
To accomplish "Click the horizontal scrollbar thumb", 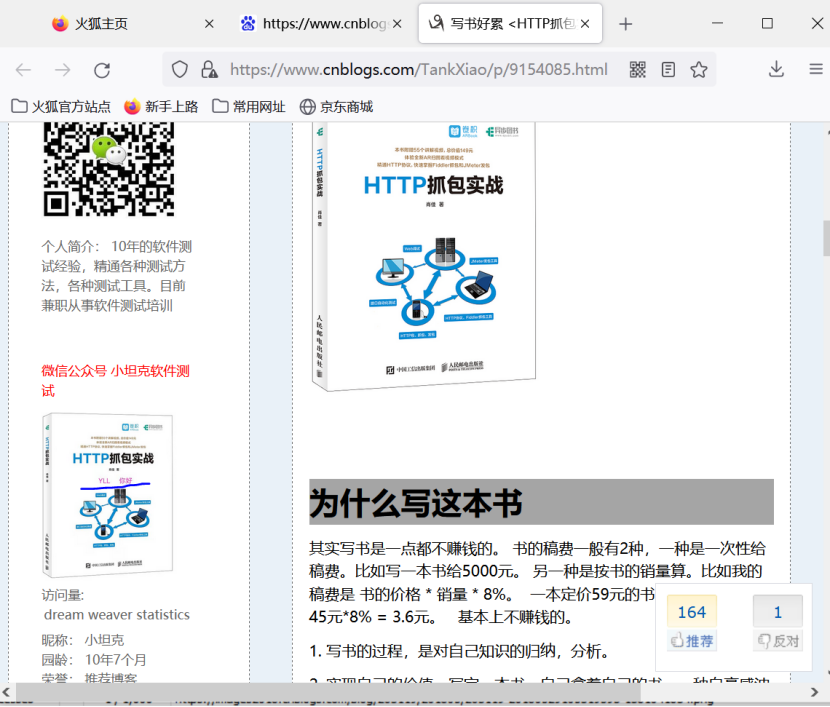I will click(x=328, y=692).
